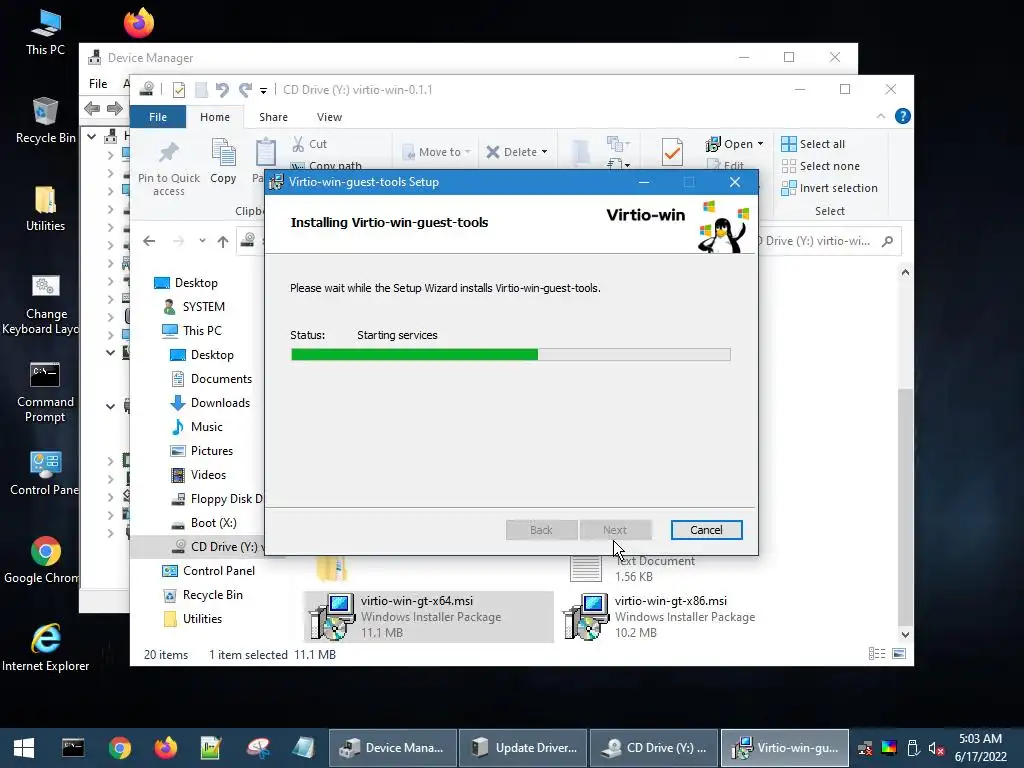Select Downloads in the navigation pane
Image resolution: width=1024 pixels, height=768 pixels.
click(x=210, y=403)
